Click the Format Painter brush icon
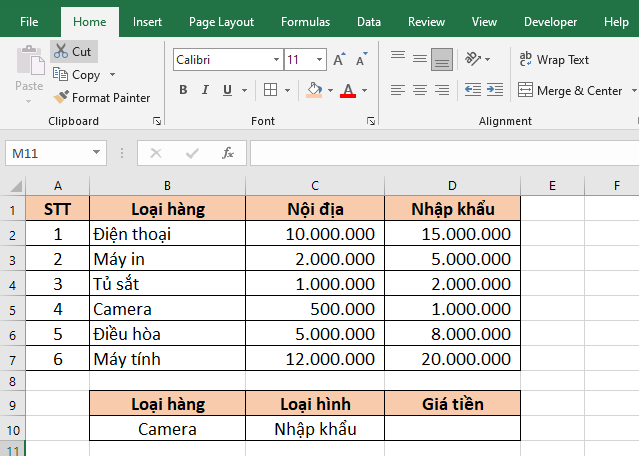This screenshot has height=456, width=639. point(61,98)
